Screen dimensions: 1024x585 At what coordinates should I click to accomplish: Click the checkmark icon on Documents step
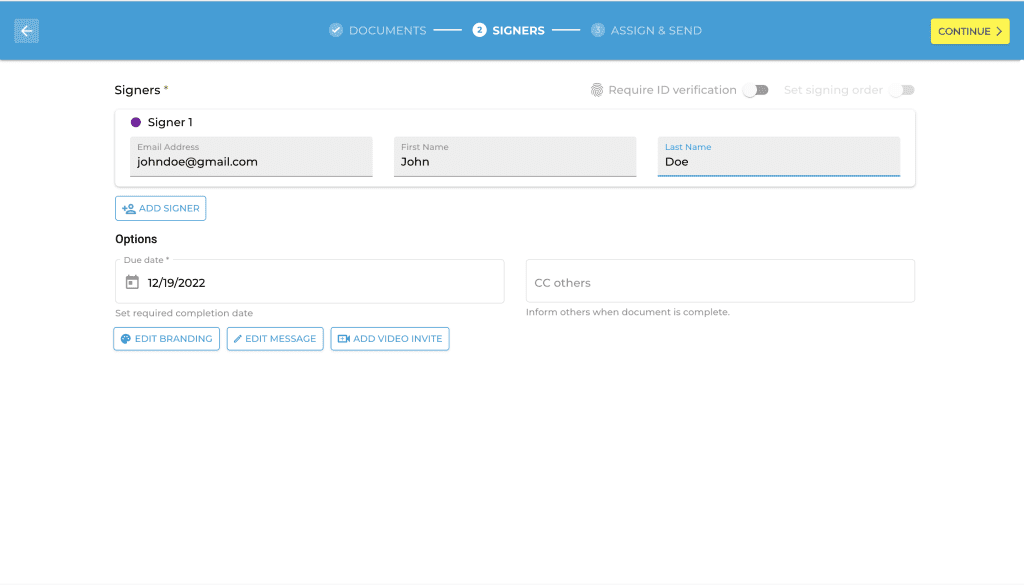(334, 29)
